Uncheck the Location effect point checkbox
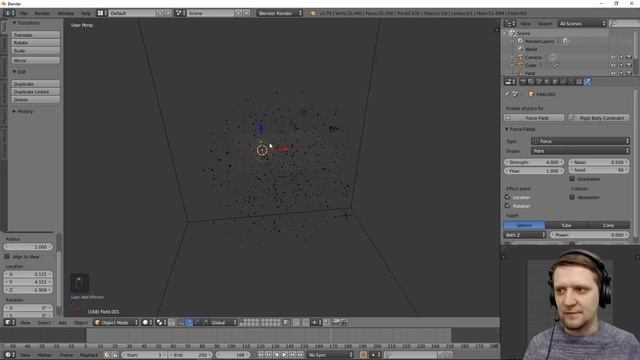 coord(508,197)
